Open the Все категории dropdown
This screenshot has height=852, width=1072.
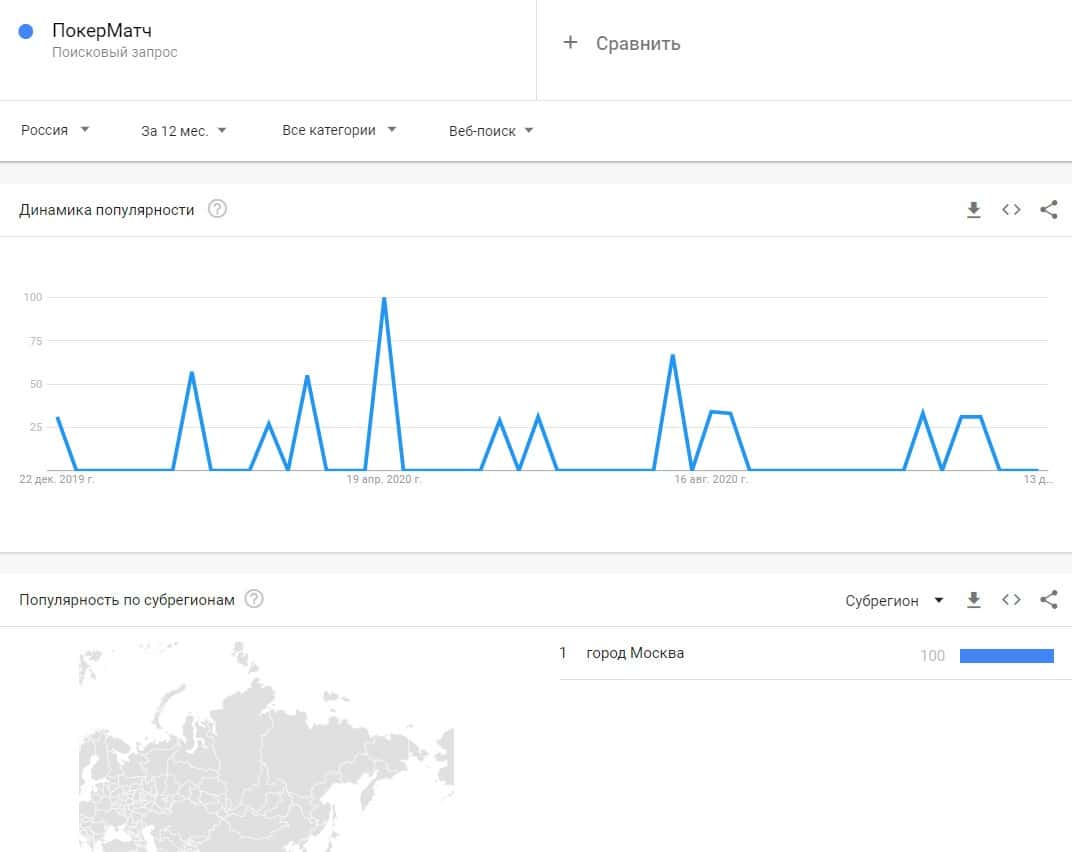339,130
